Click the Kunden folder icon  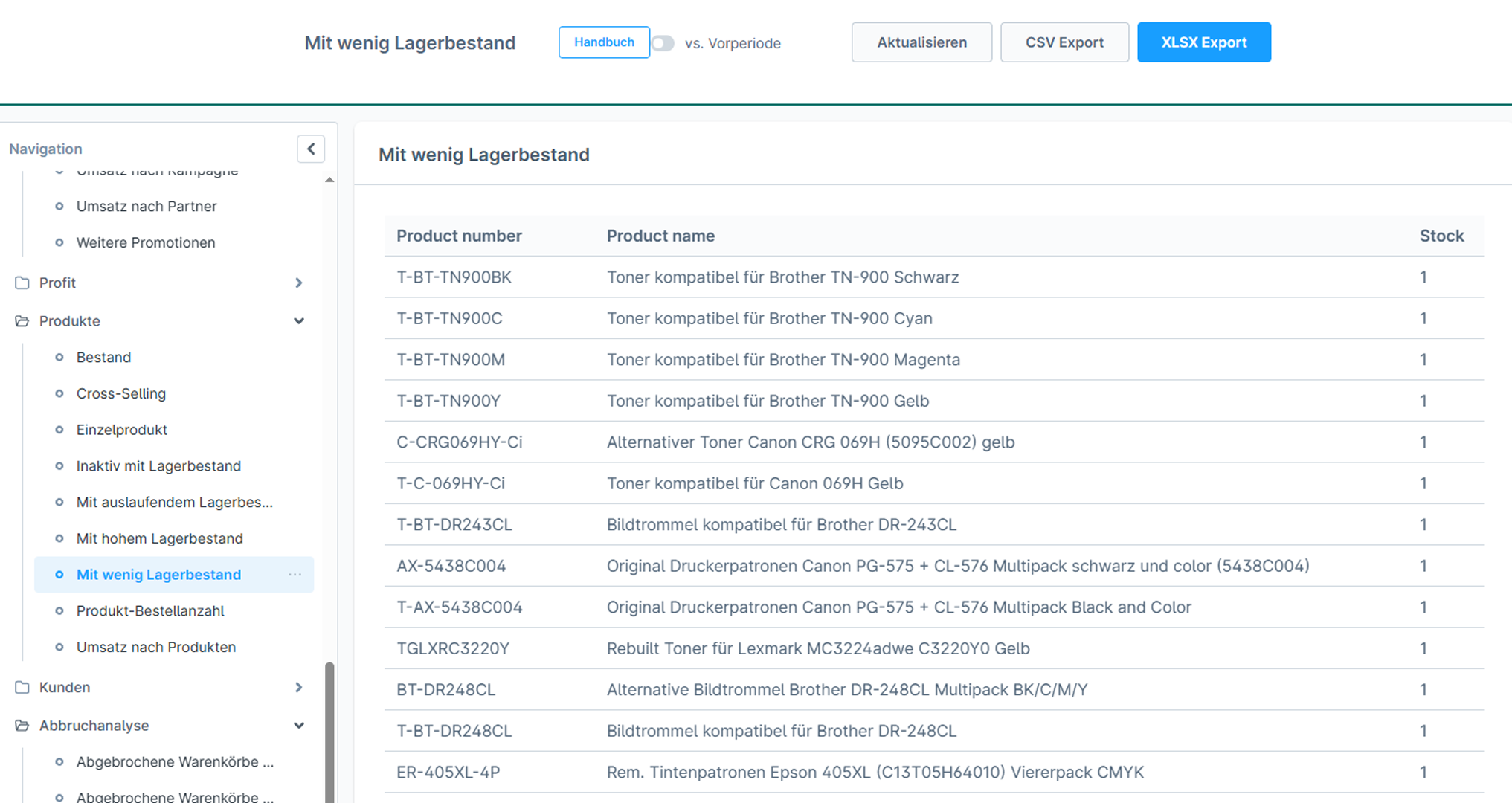tap(22, 688)
